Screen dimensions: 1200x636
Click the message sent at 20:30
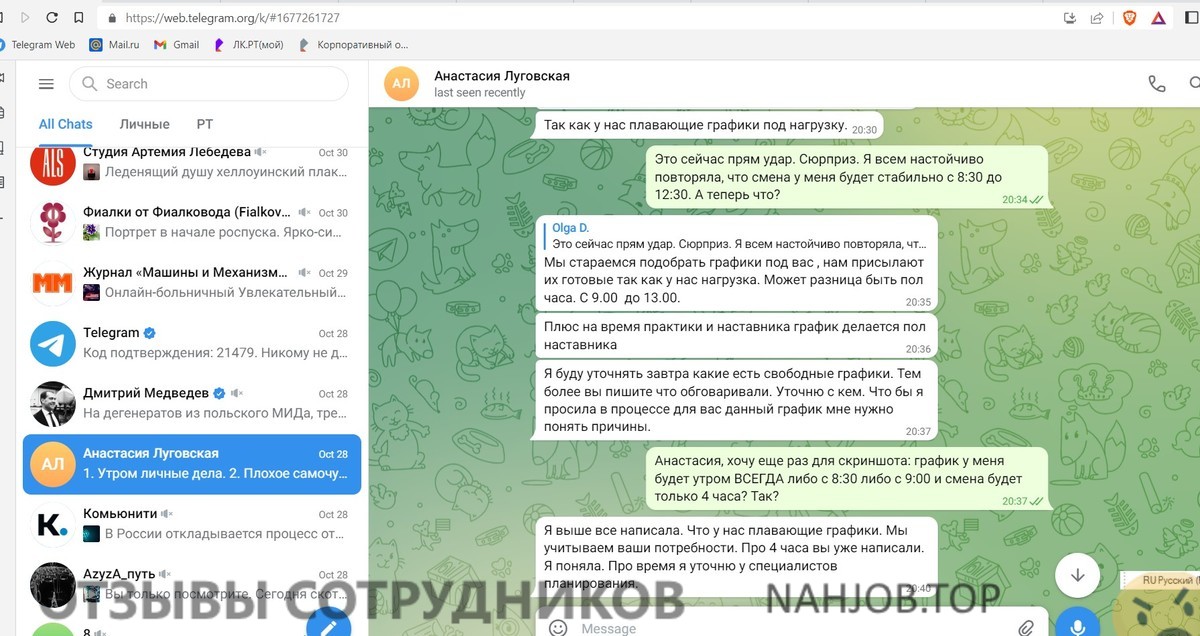pyautogui.click(x=709, y=125)
